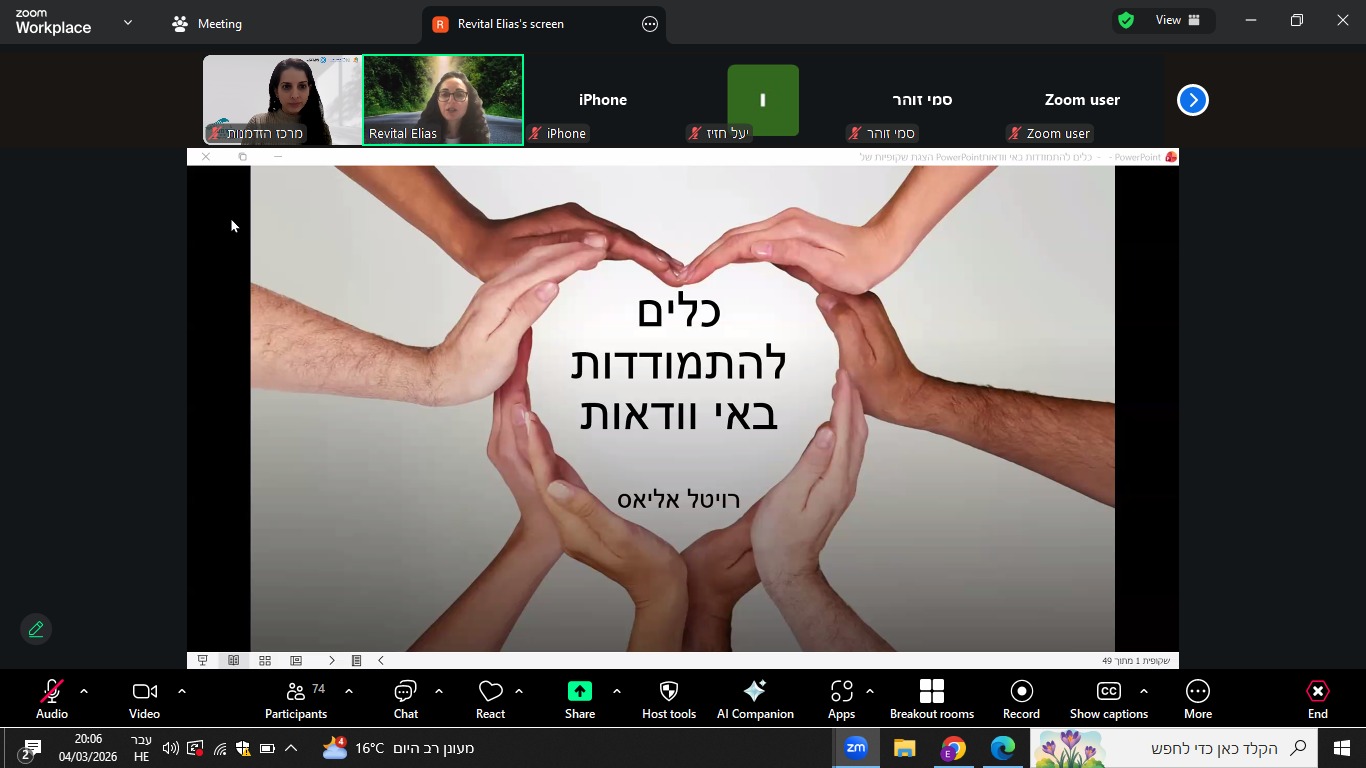This screenshot has width=1366, height=768.
Task: Enable Show captions
Action: [1108, 699]
